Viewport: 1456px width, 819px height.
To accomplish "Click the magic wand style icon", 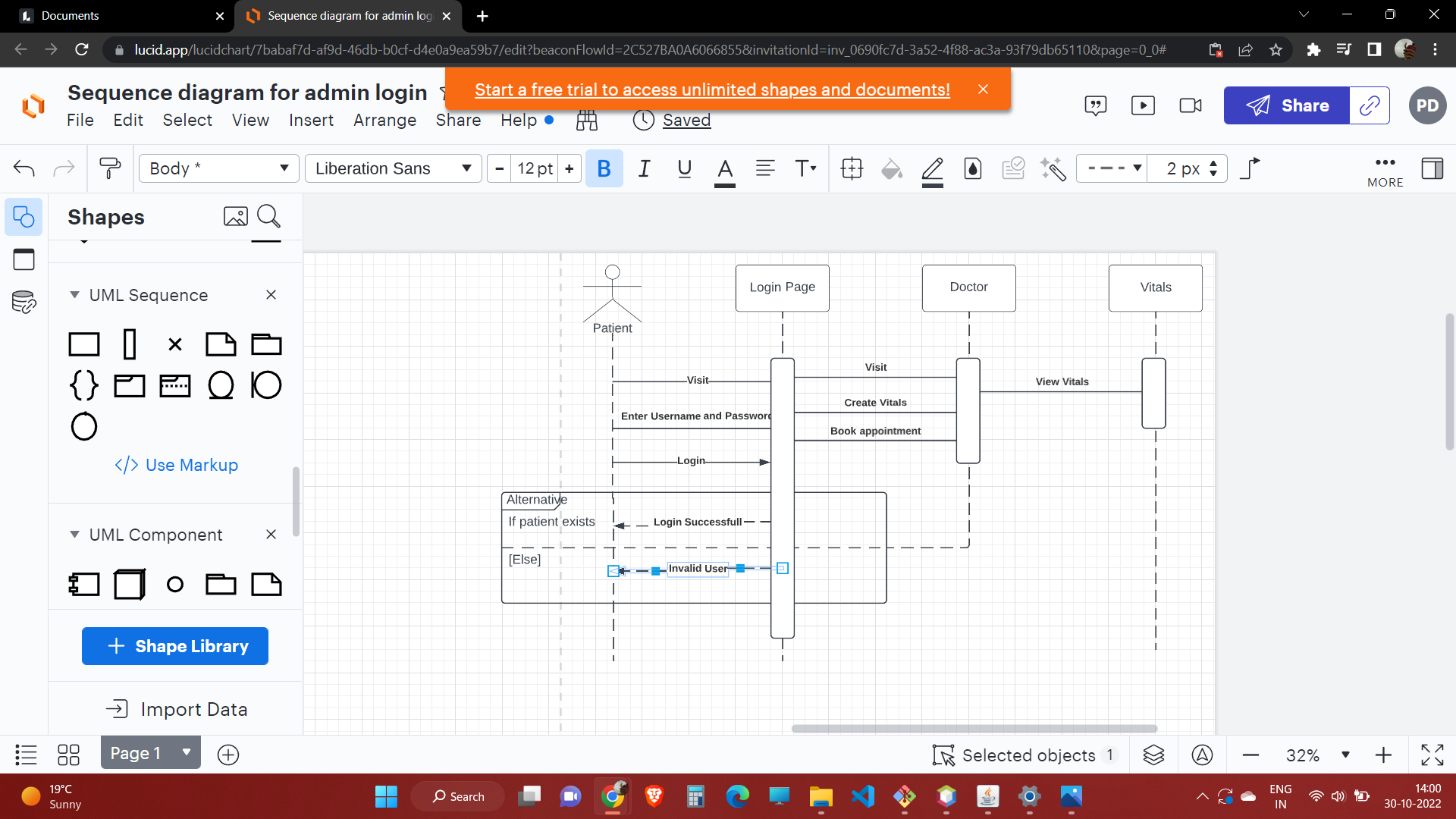I will click(x=1053, y=168).
